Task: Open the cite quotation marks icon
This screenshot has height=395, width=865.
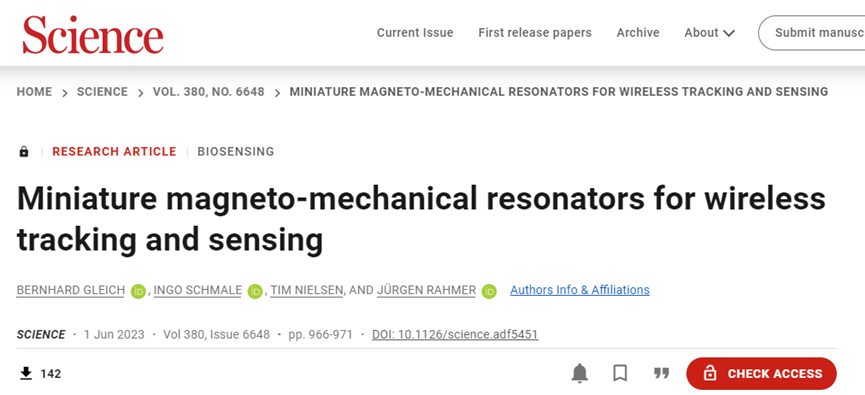Action: point(661,373)
